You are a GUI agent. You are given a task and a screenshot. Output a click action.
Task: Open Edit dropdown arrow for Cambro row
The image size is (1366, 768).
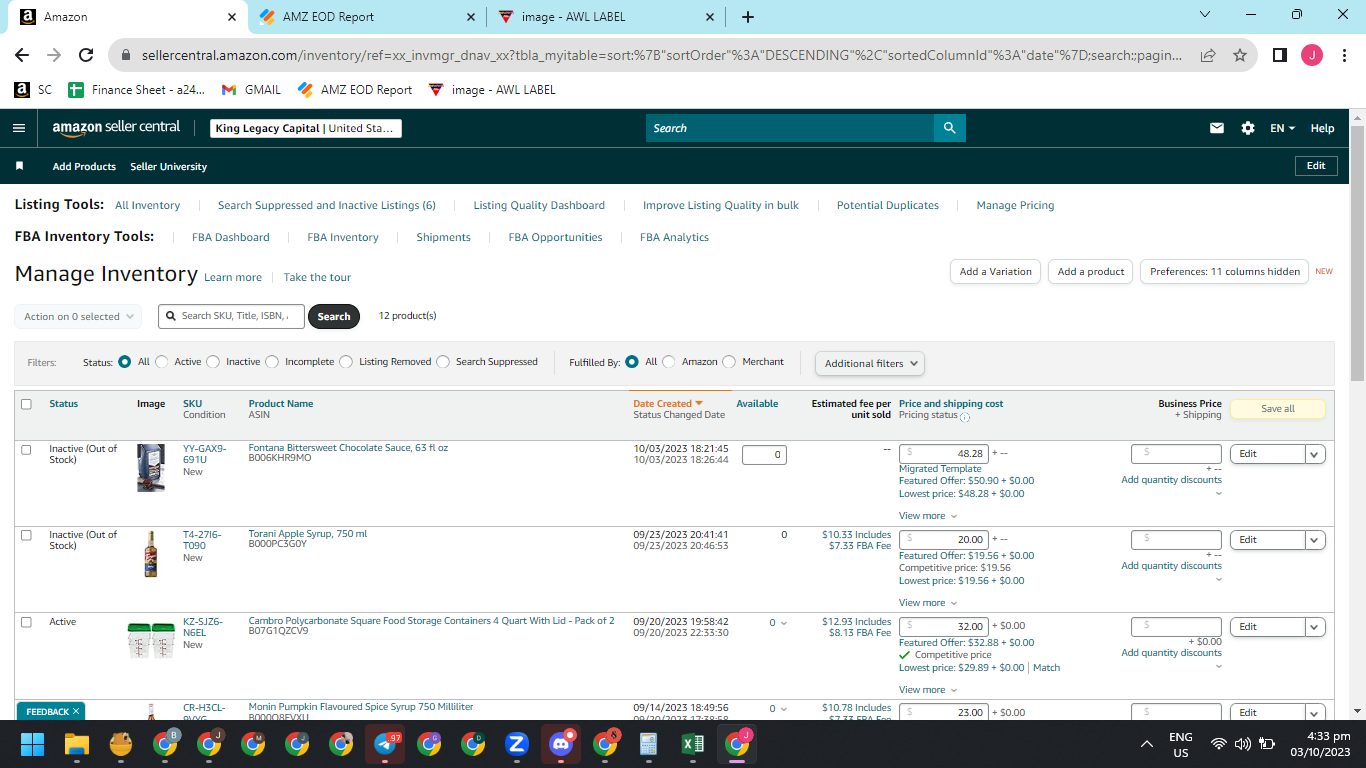(x=1315, y=627)
